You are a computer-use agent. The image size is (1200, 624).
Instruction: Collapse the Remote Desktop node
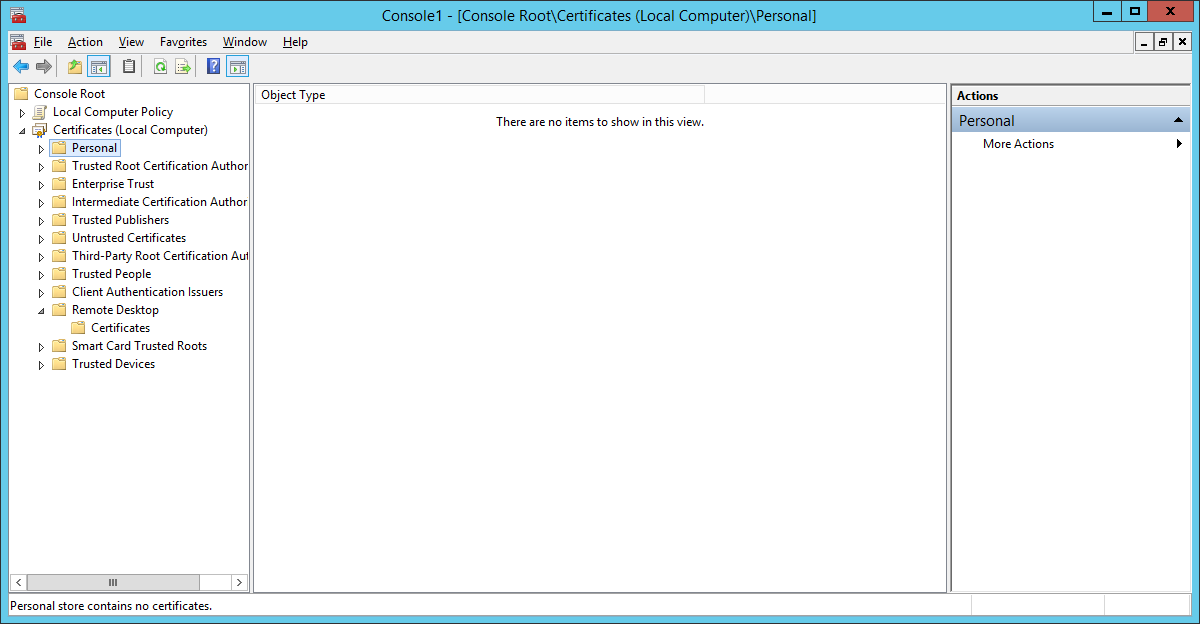[x=42, y=311]
